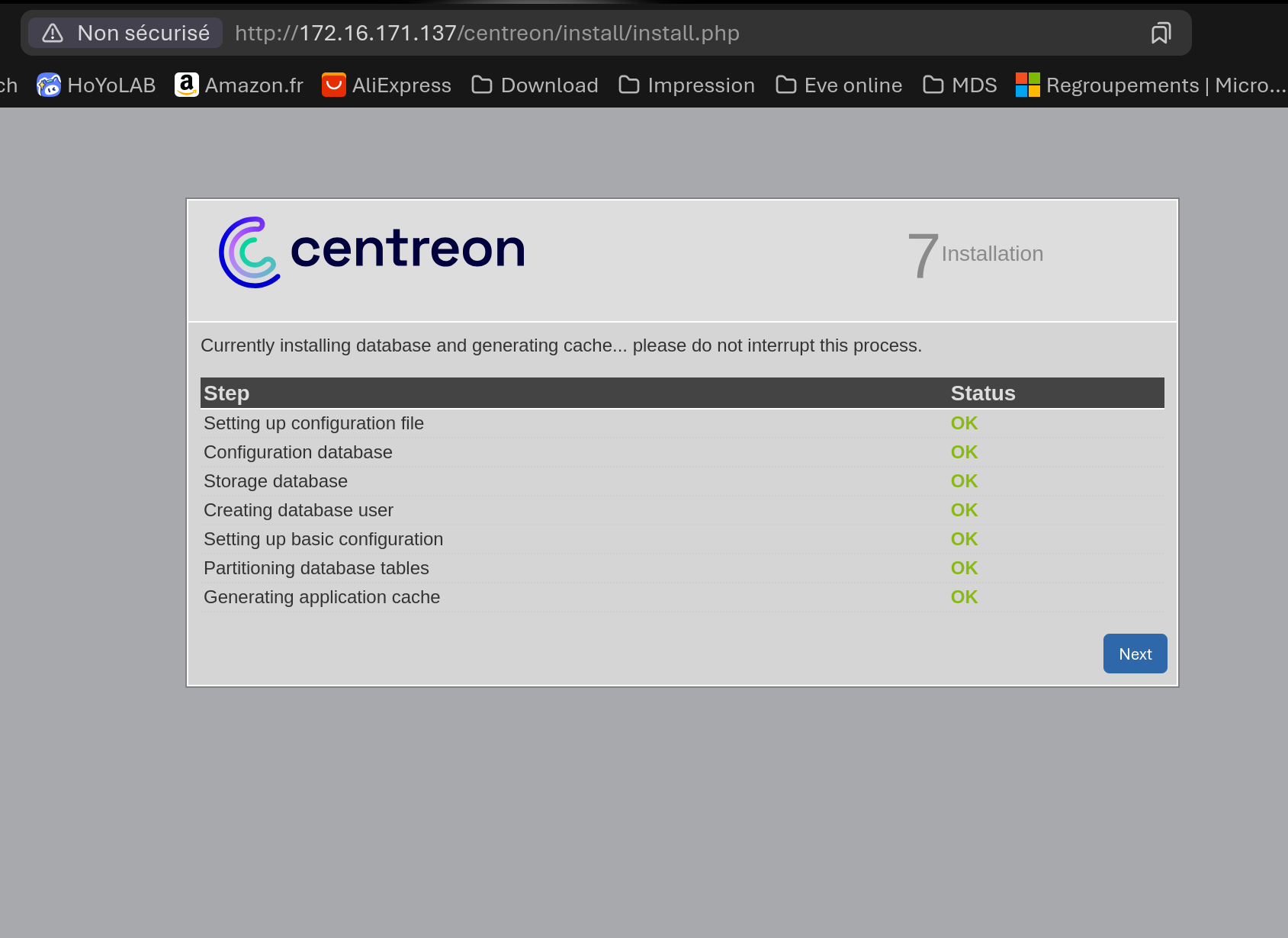Click the Next button
This screenshot has height=938, width=1288.
click(x=1135, y=654)
